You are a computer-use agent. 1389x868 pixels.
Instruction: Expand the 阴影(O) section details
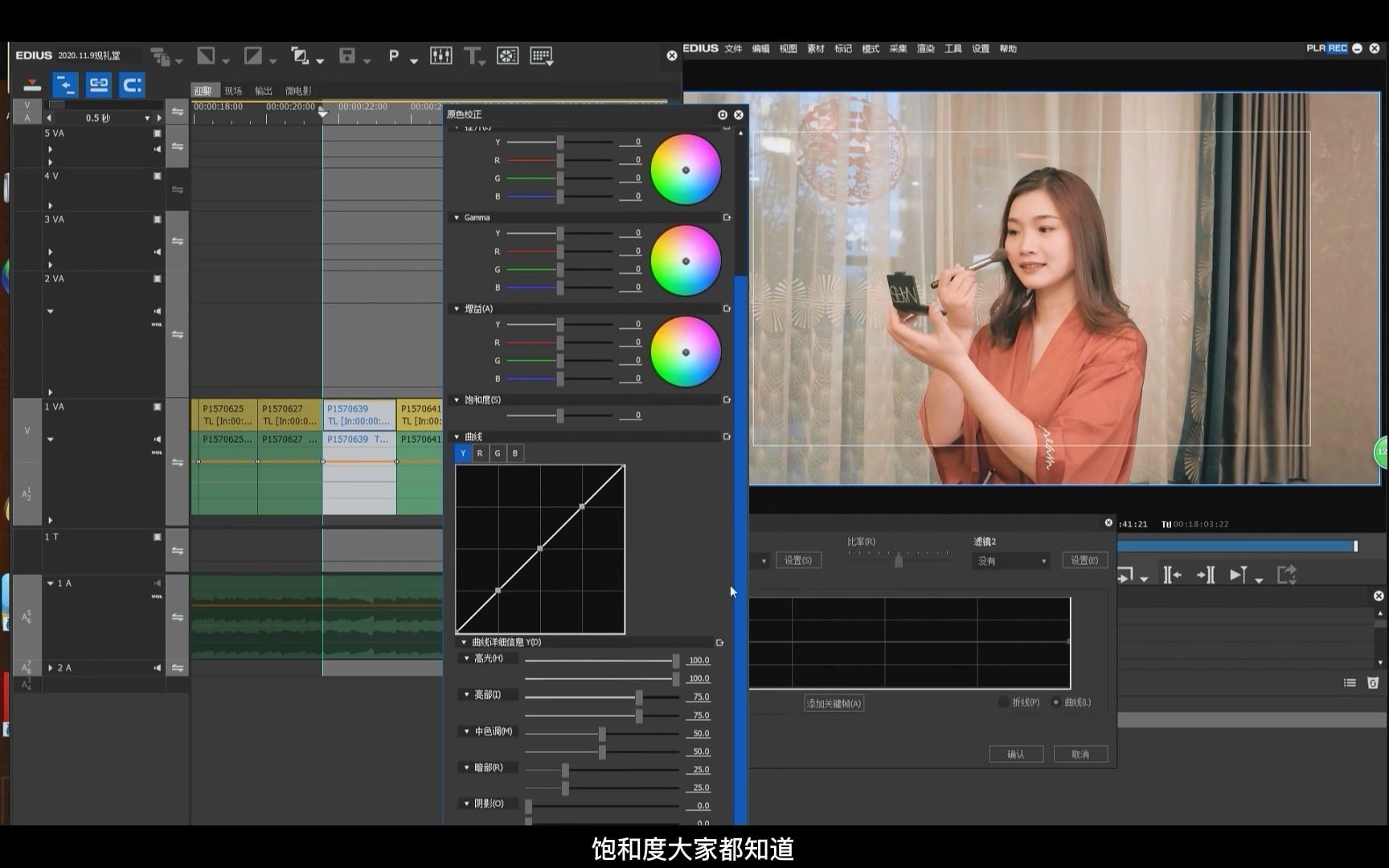(x=467, y=803)
